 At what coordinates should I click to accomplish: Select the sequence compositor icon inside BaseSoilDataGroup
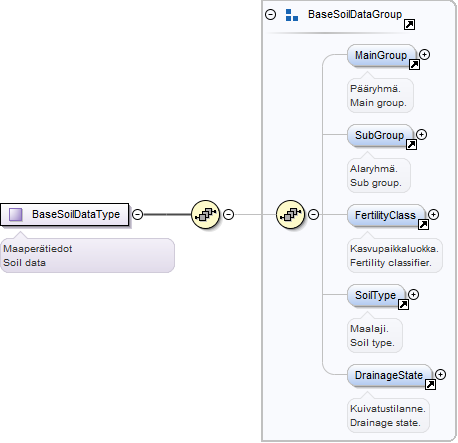pyautogui.click(x=290, y=214)
